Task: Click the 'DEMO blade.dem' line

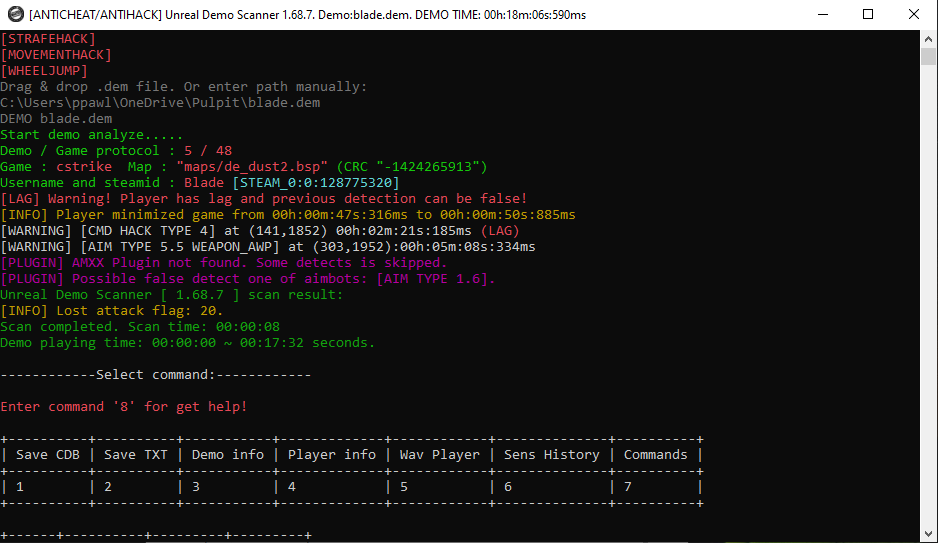Action: pos(56,119)
